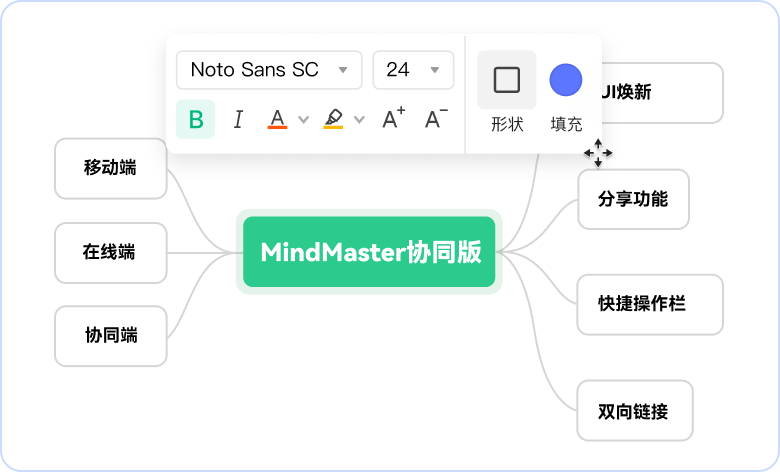Select the 分享功能 topic node
This screenshot has height=472, width=780.
633,199
